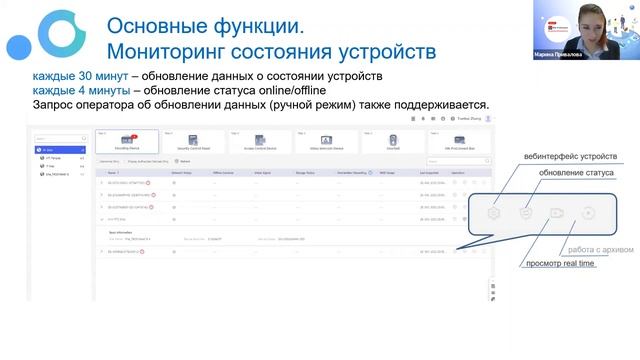Viewport: 640px width, 360px height.
Task: Select the second site in the left tree
Action: tap(60, 158)
